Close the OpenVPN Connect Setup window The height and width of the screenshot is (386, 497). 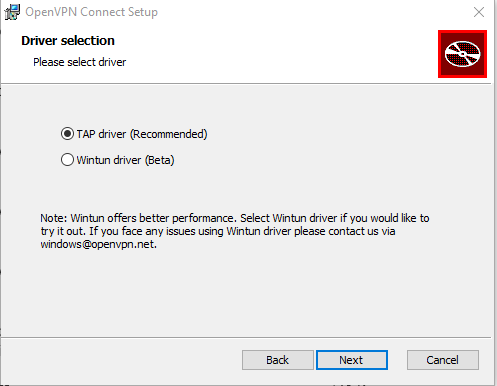[479, 12]
